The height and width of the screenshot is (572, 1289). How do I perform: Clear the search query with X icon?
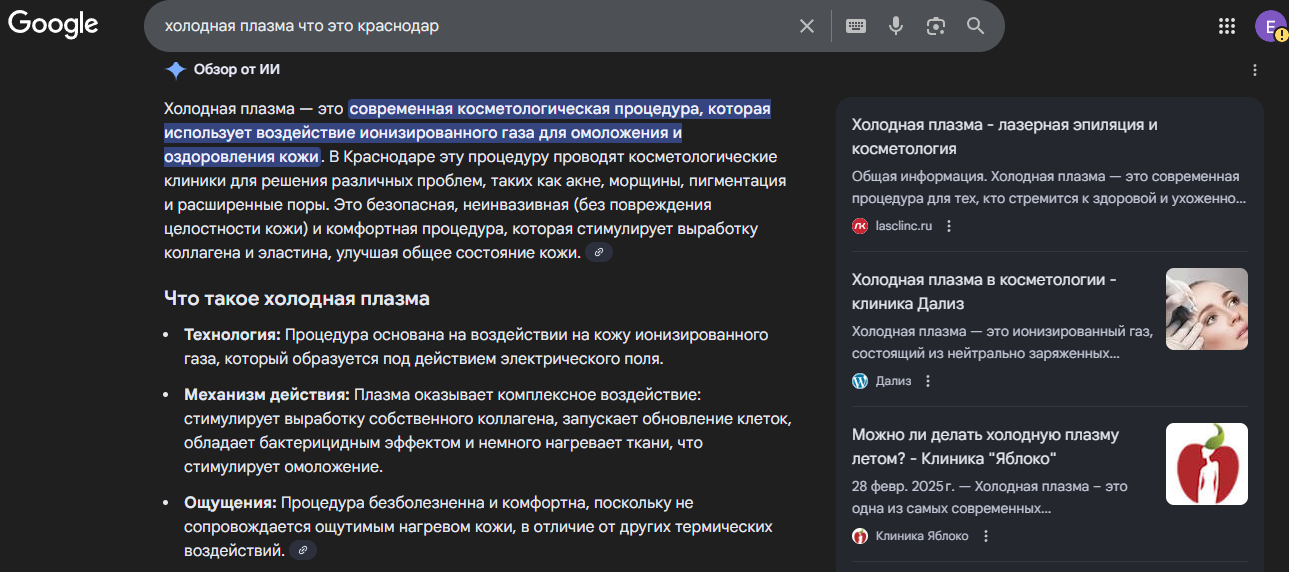tap(807, 26)
